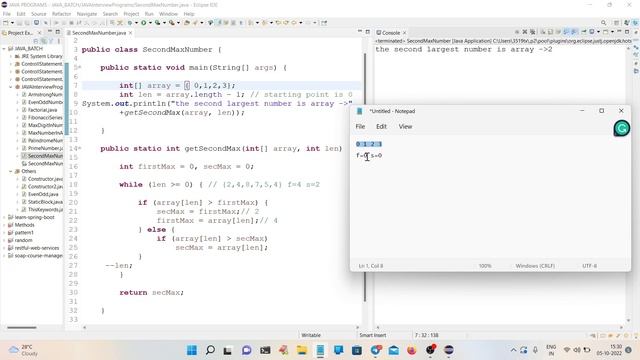Open the Refactor menu
The width and height of the screenshot is (640, 360).
tap(62, 14)
